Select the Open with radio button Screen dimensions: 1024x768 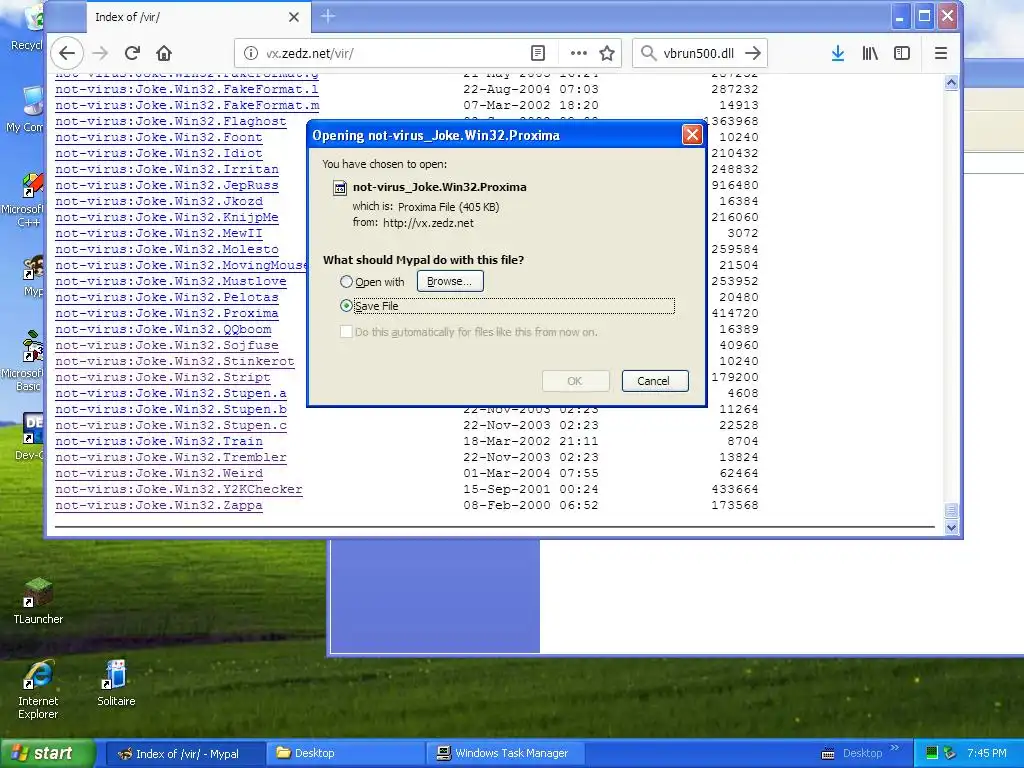pyautogui.click(x=346, y=281)
